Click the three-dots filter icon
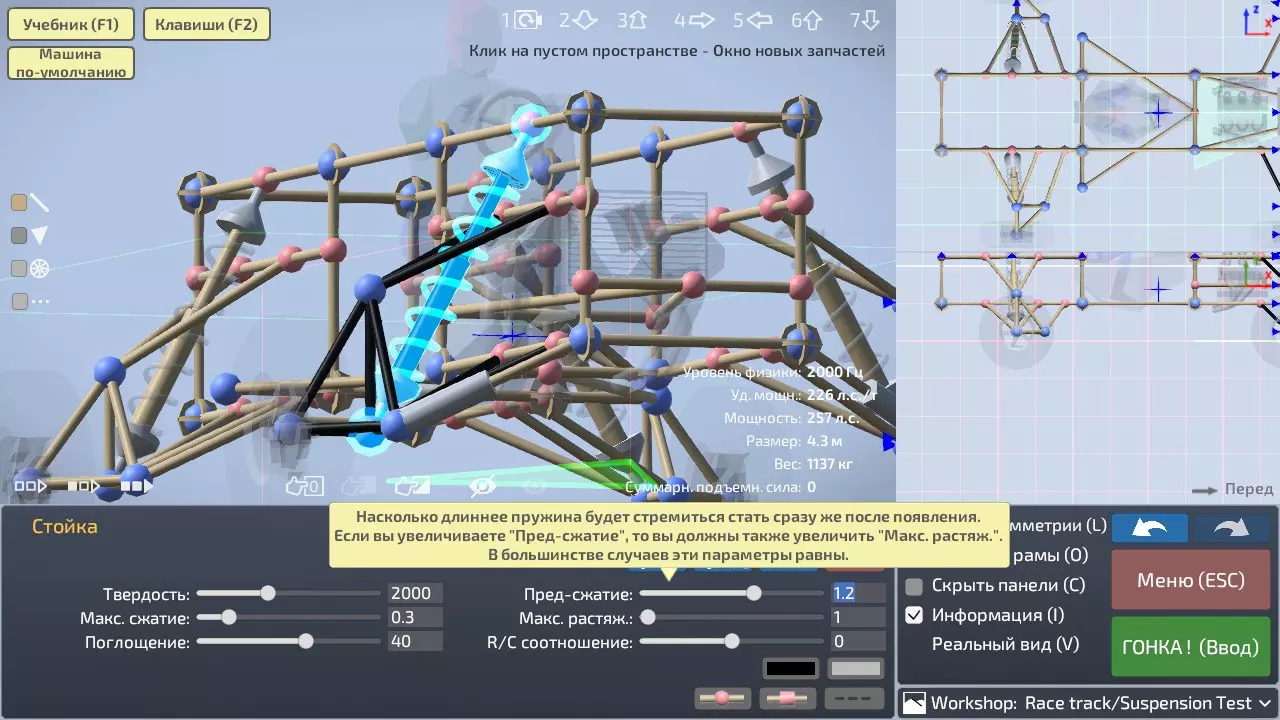Image resolution: width=1280 pixels, height=720 pixels. [x=40, y=300]
